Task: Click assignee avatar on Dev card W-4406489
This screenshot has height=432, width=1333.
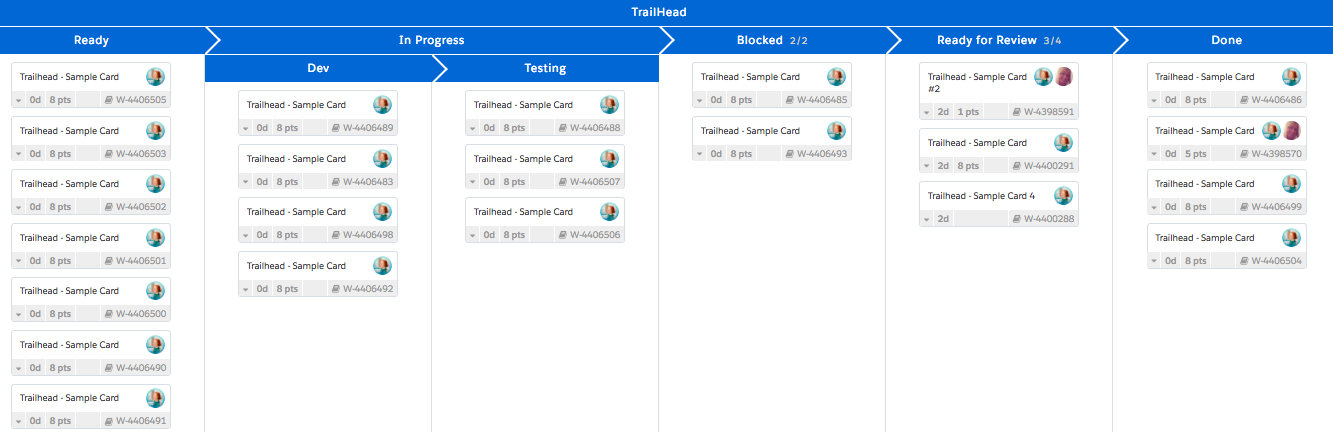Action: pyautogui.click(x=382, y=105)
